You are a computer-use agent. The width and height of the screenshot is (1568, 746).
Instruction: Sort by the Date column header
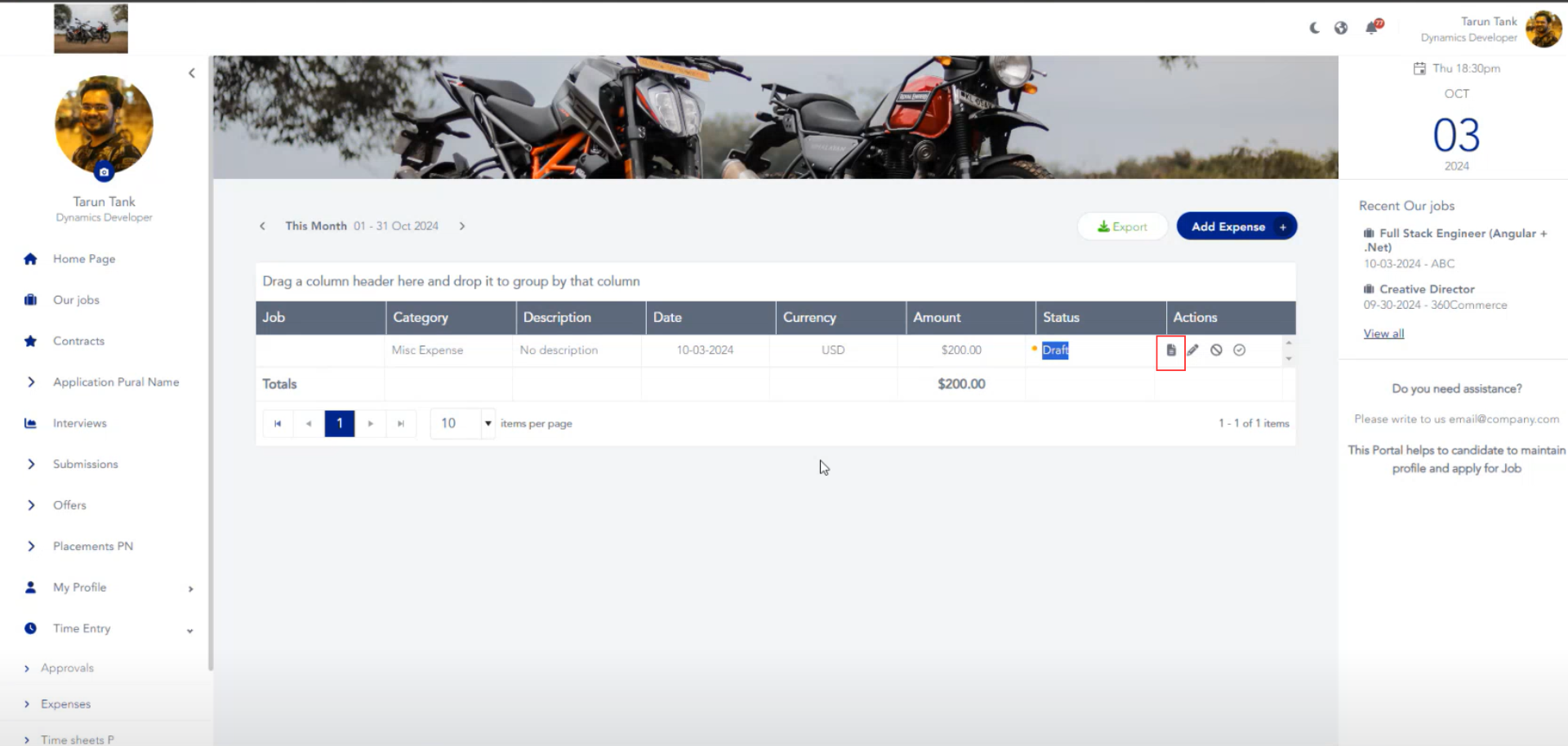710,317
